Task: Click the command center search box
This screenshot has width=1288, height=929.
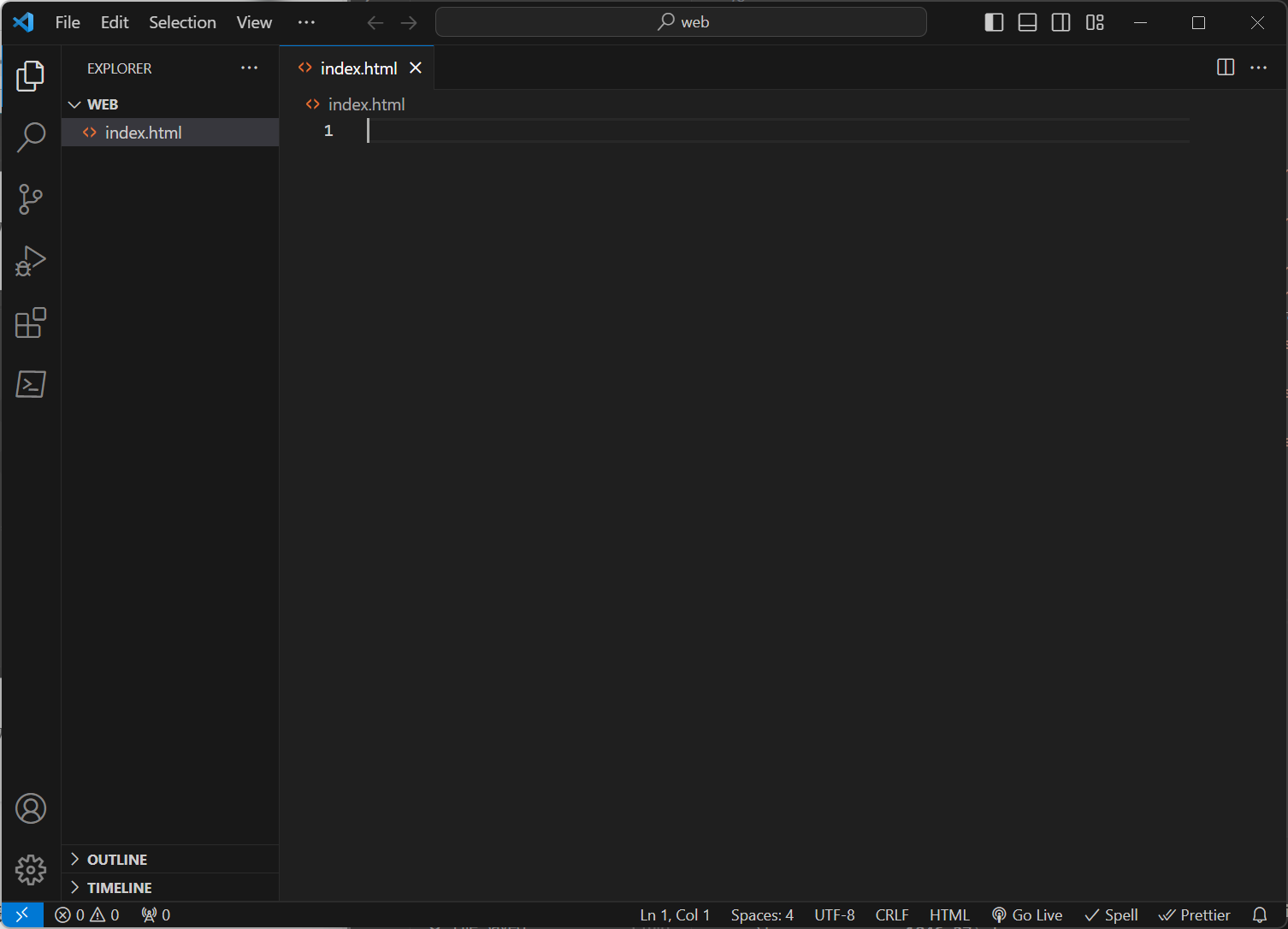Action: (x=681, y=22)
